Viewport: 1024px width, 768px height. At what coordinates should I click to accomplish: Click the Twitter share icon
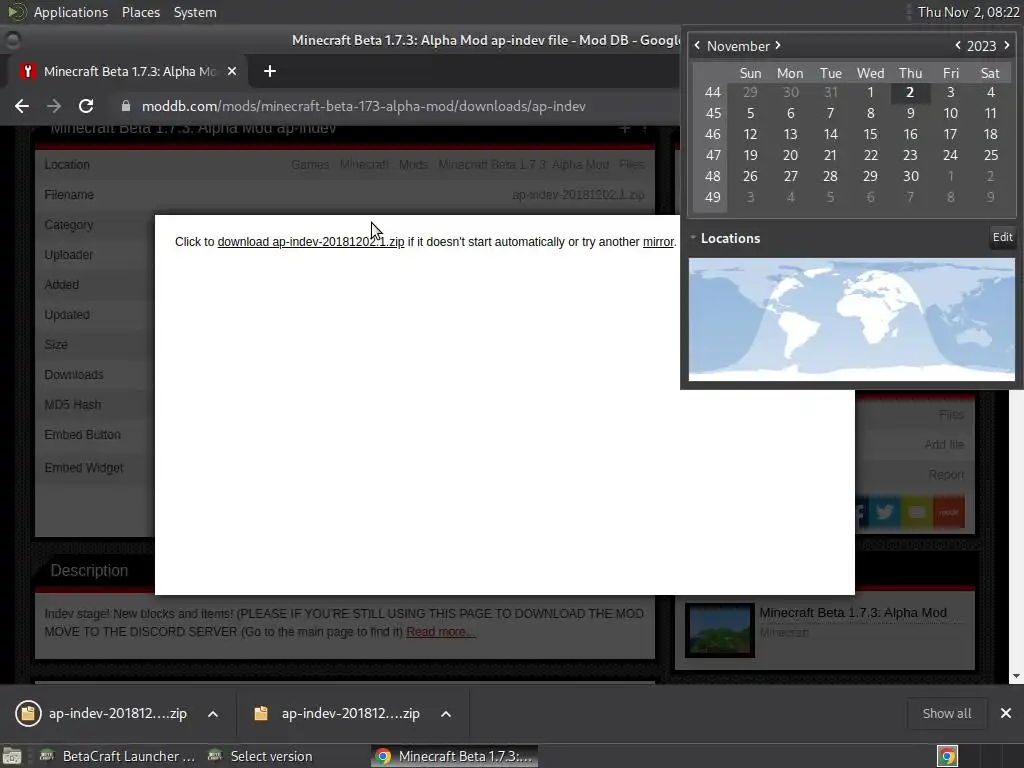pyautogui.click(x=885, y=512)
